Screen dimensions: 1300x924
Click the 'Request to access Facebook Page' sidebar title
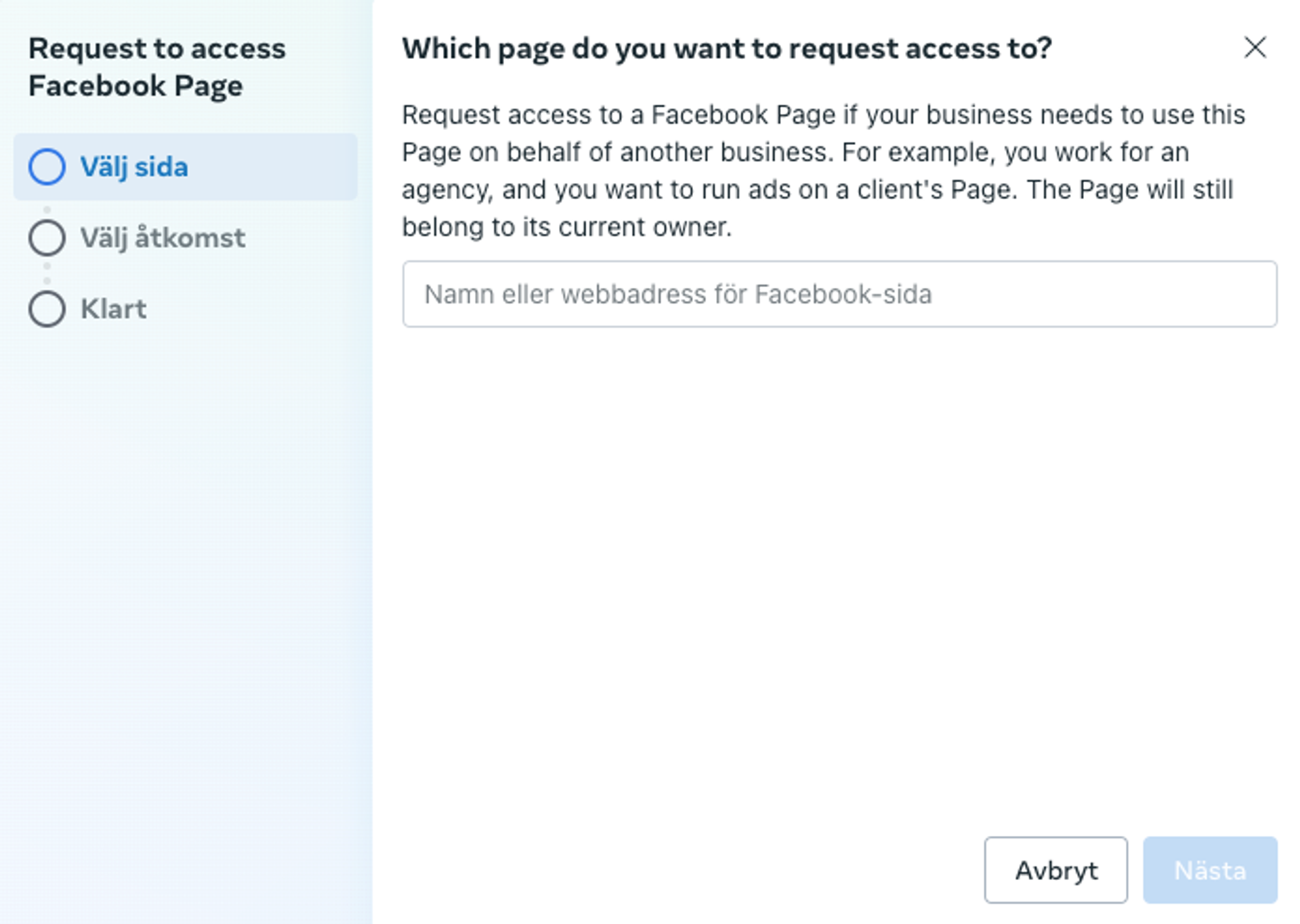coord(156,67)
